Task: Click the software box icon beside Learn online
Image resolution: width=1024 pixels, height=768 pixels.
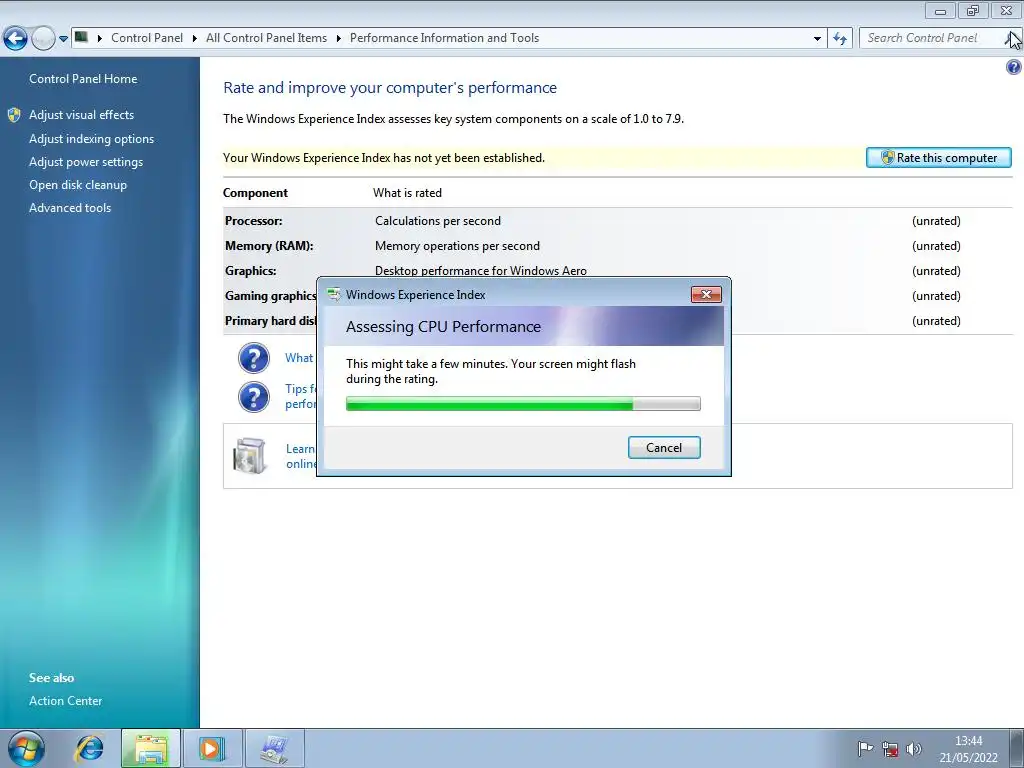Action: pos(249,455)
